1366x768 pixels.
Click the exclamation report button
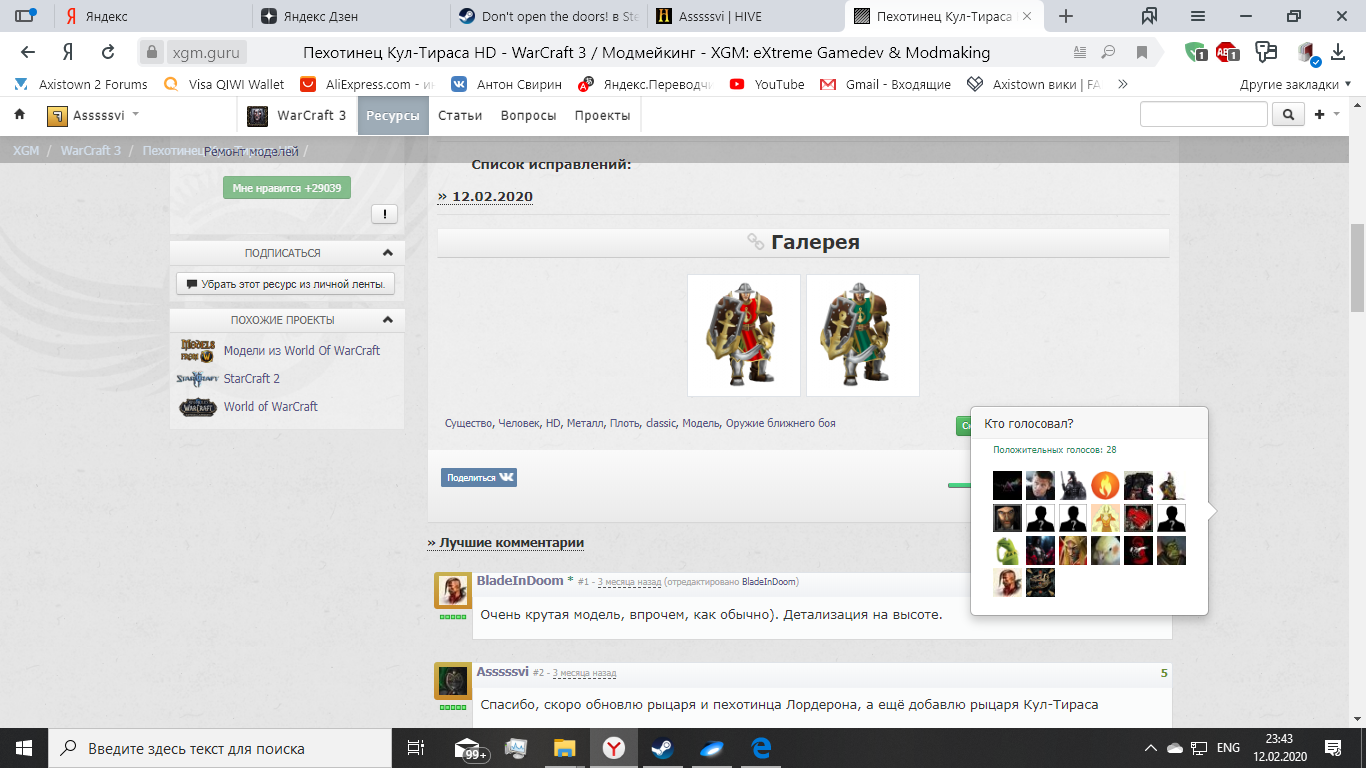click(x=385, y=213)
